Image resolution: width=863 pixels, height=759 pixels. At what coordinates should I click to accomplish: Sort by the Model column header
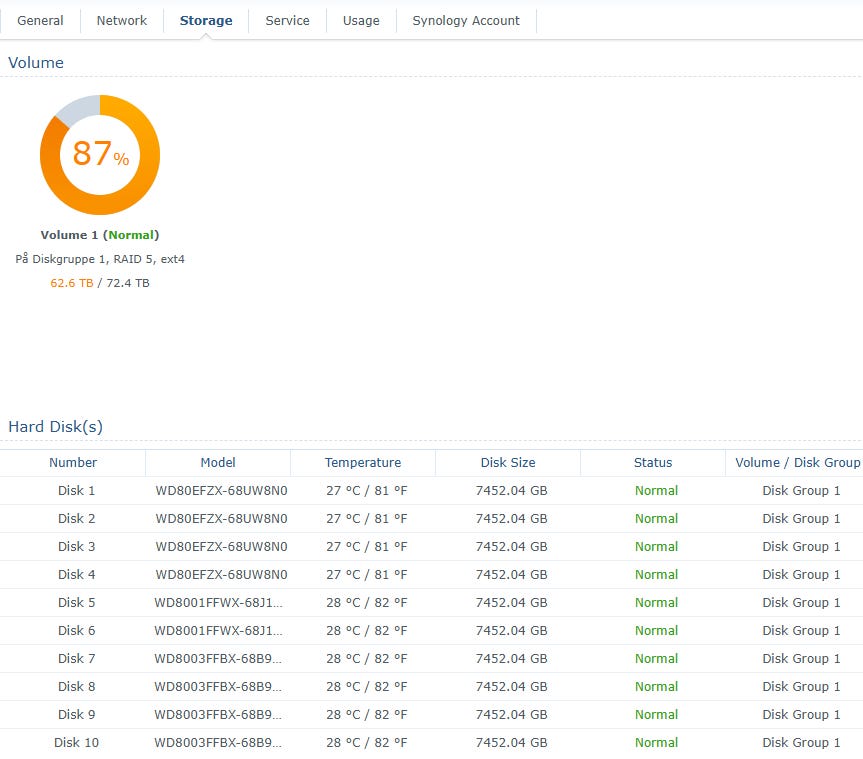click(x=218, y=463)
